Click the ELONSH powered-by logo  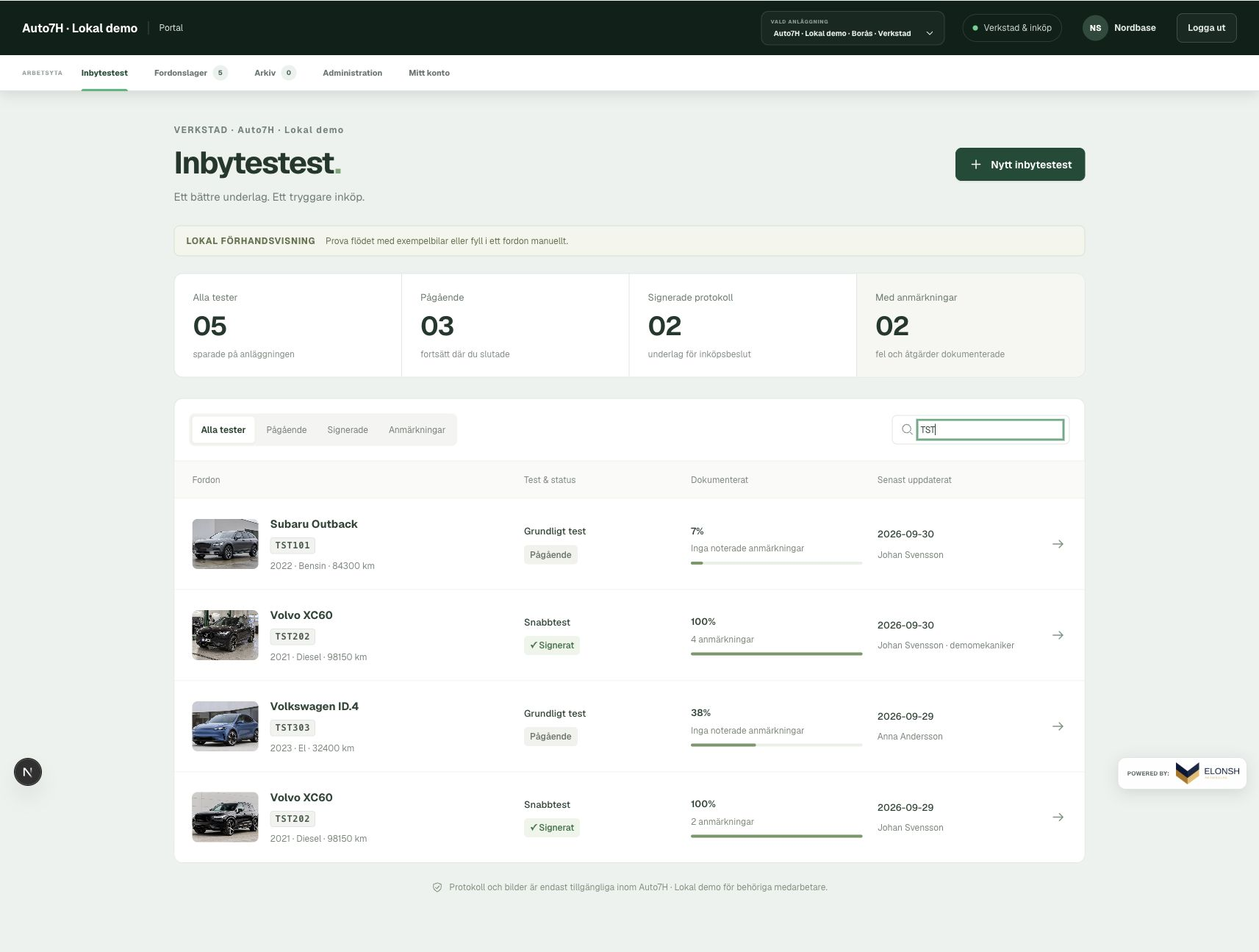[1208, 773]
